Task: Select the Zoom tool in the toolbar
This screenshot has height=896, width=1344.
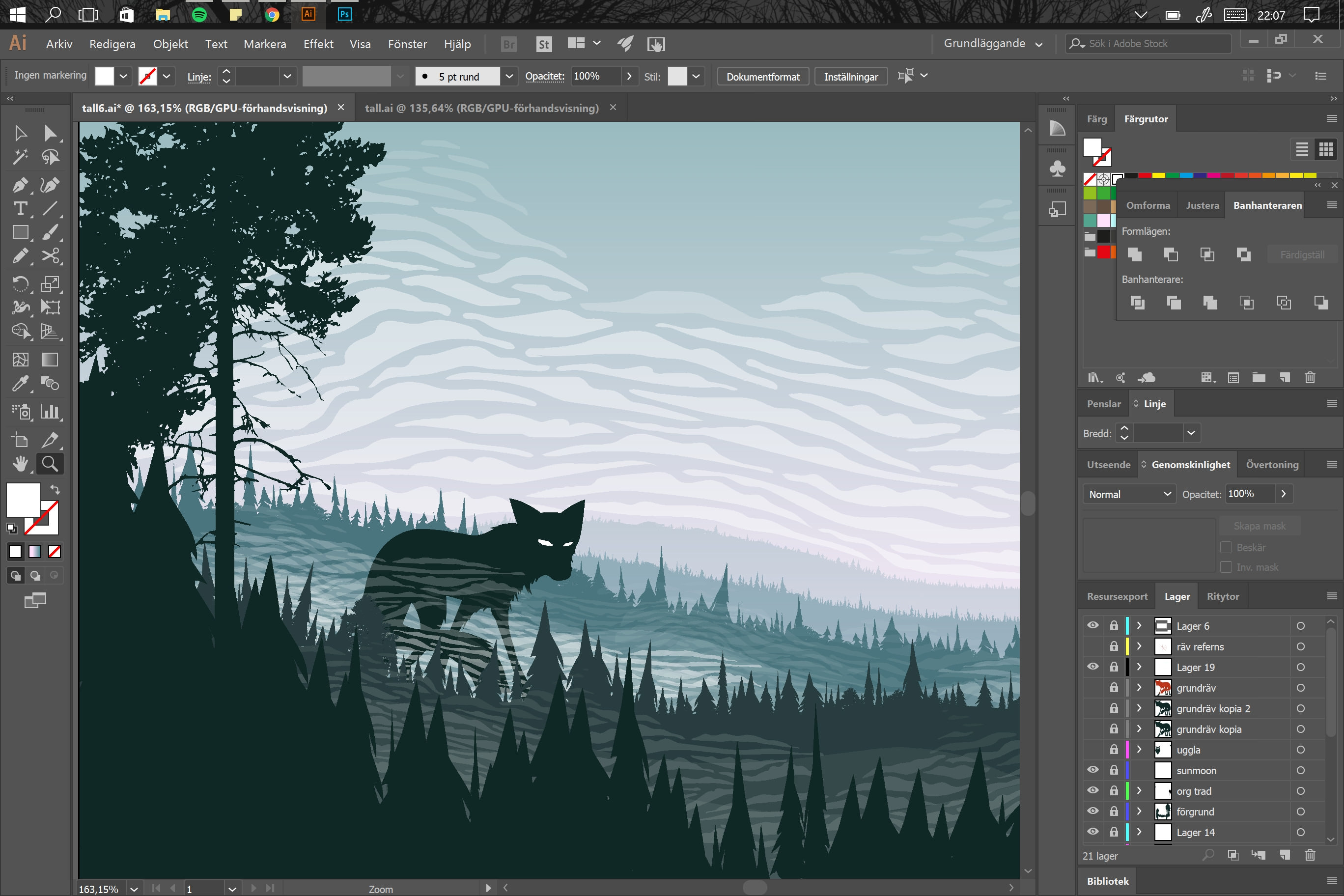Action: coord(50,463)
